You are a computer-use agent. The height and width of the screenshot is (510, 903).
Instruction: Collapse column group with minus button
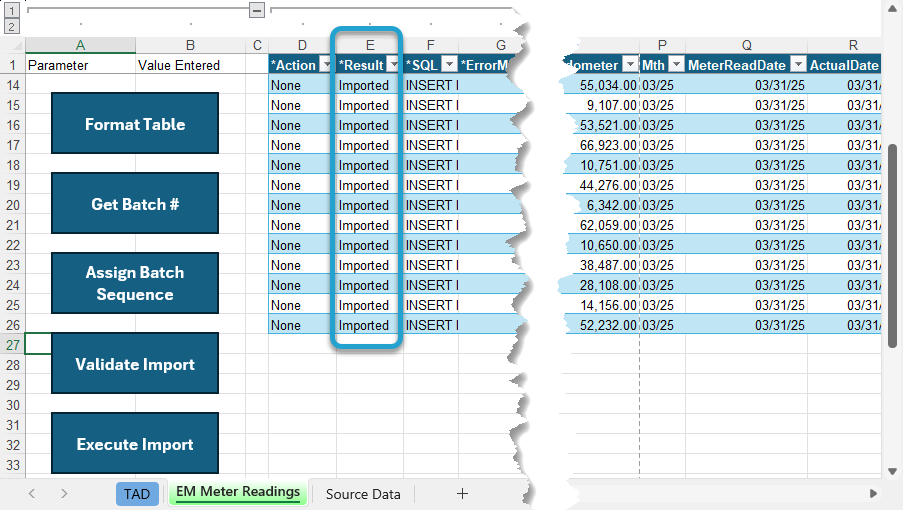(257, 10)
